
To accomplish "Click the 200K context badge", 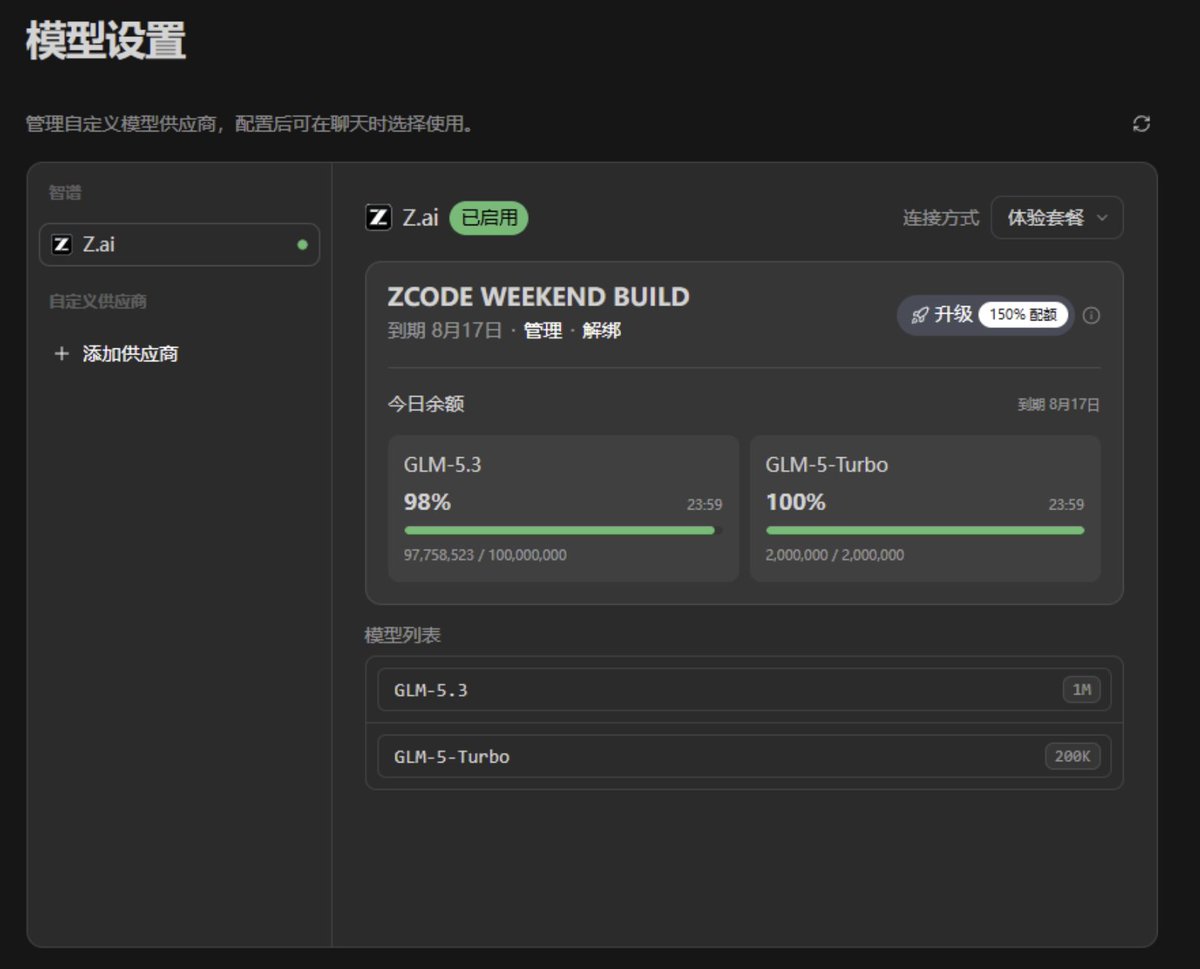I will [1072, 757].
